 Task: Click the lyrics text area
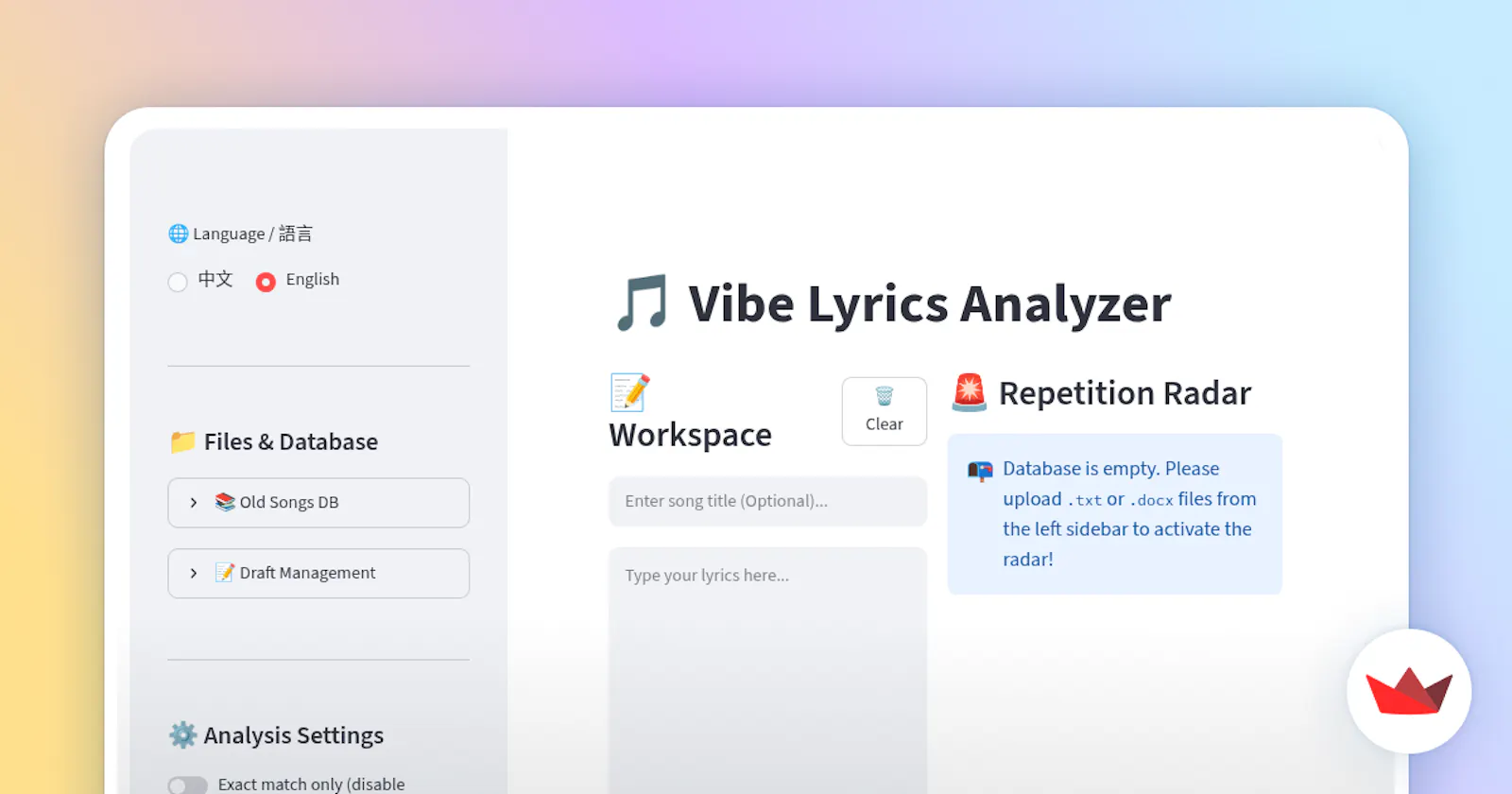tap(768, 671)
